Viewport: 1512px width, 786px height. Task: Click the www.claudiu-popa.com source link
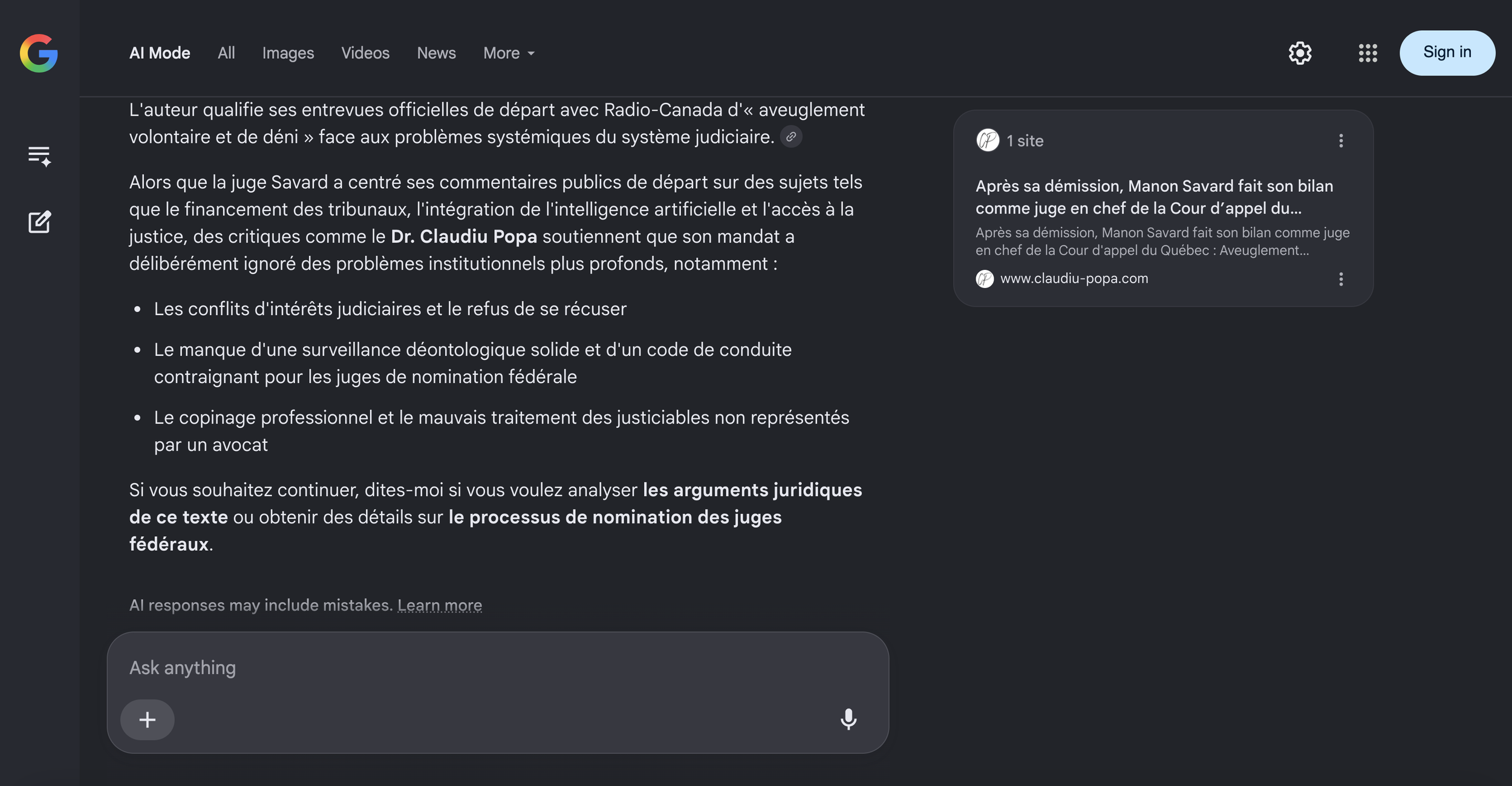[1074, 278]
